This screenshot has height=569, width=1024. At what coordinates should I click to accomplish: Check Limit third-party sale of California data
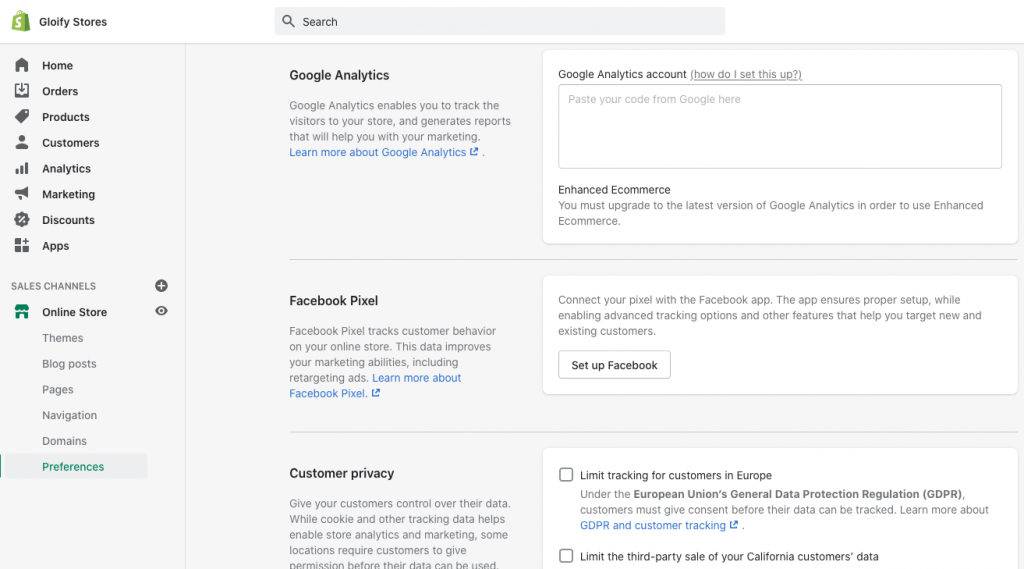tap(566, 556)
